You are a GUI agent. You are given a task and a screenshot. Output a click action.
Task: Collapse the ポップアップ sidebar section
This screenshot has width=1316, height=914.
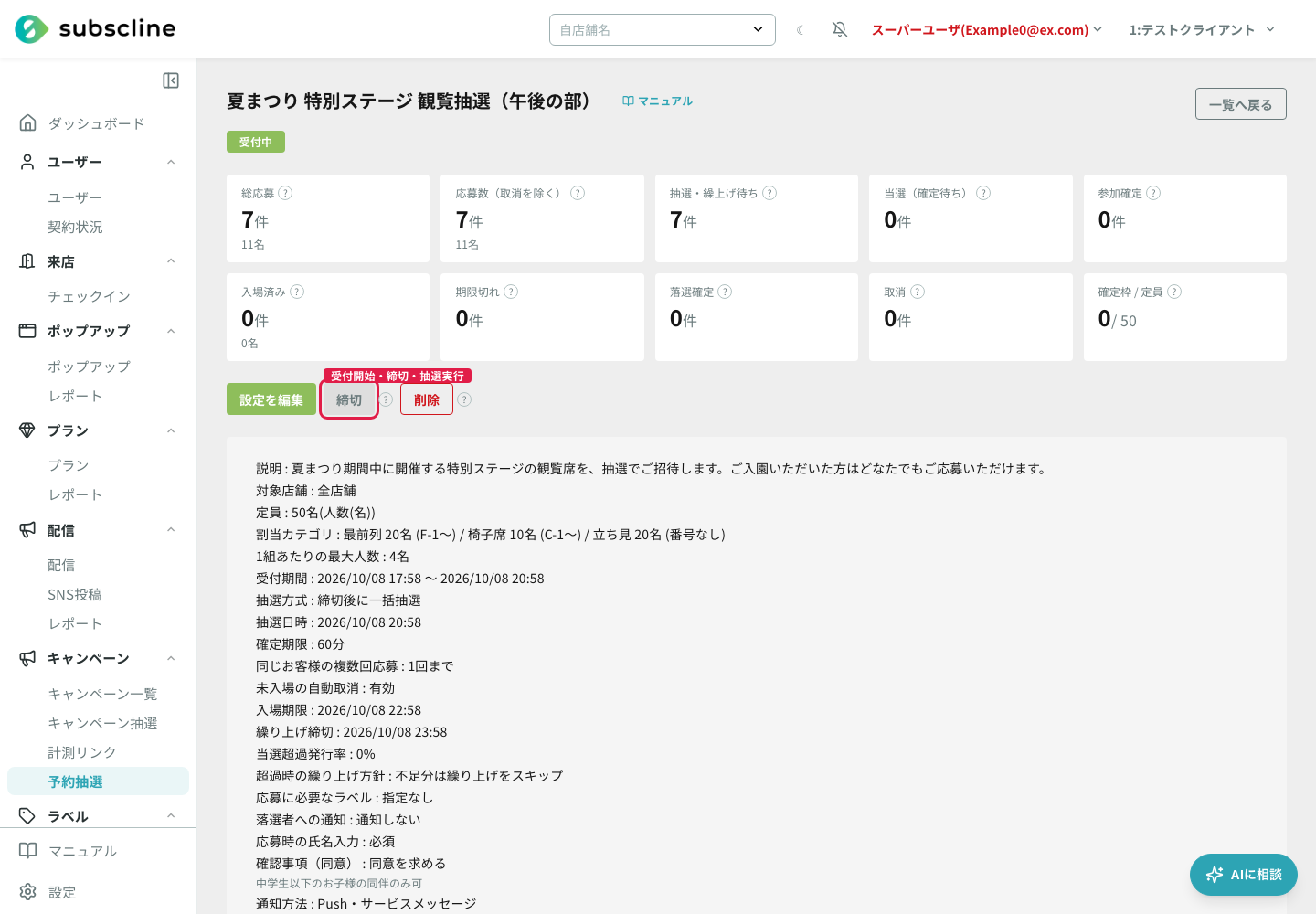click(x=171, y=331)
